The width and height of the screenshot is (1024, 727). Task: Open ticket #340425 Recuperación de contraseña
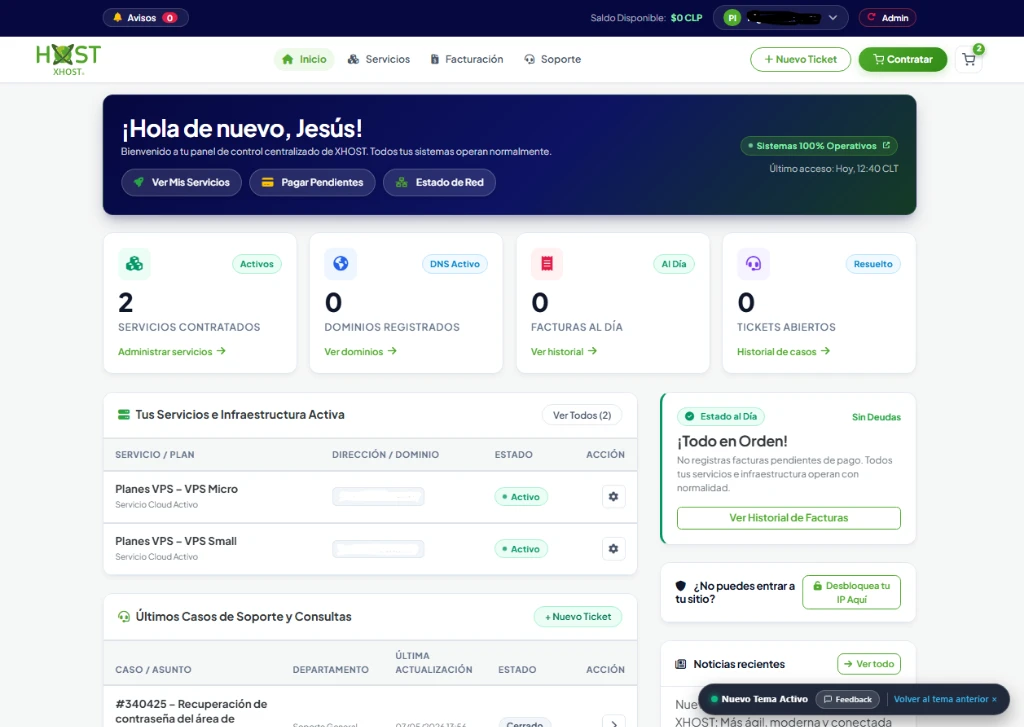(x=191, y=711)
